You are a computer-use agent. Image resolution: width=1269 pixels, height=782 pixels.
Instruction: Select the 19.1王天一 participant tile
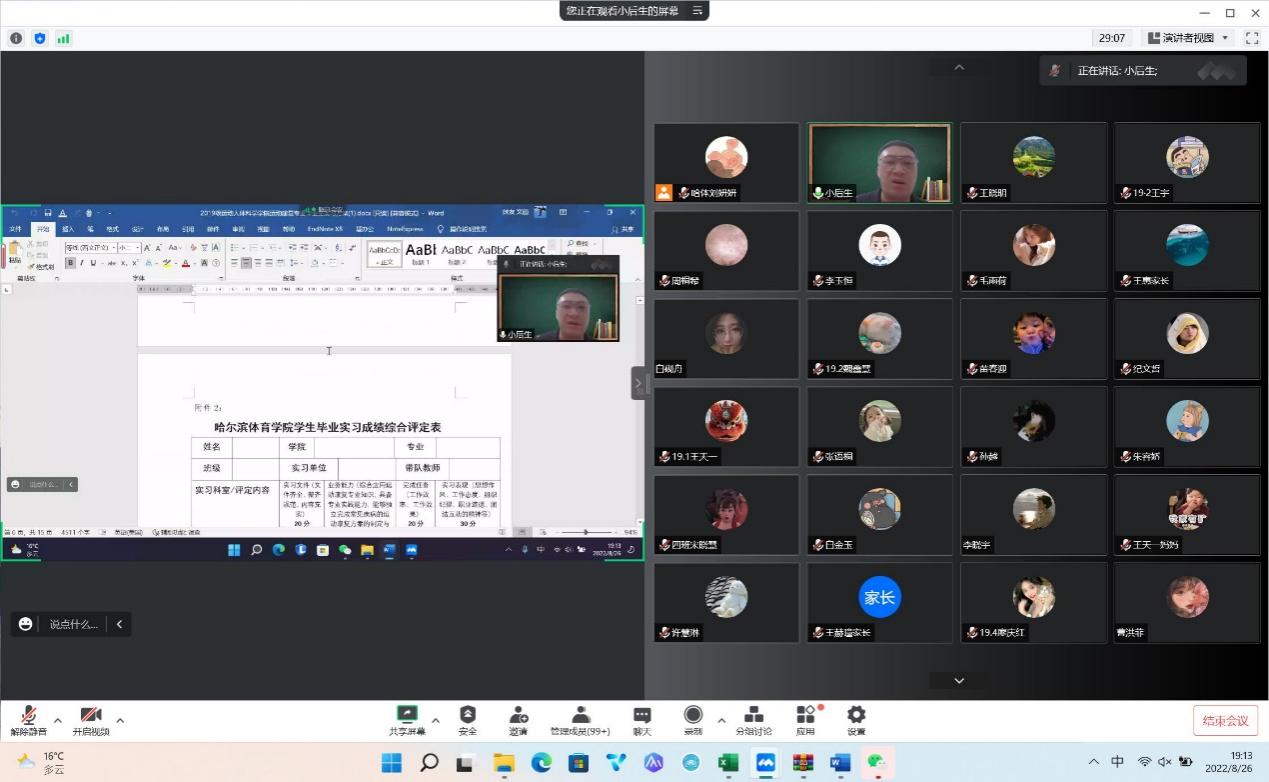726,426
